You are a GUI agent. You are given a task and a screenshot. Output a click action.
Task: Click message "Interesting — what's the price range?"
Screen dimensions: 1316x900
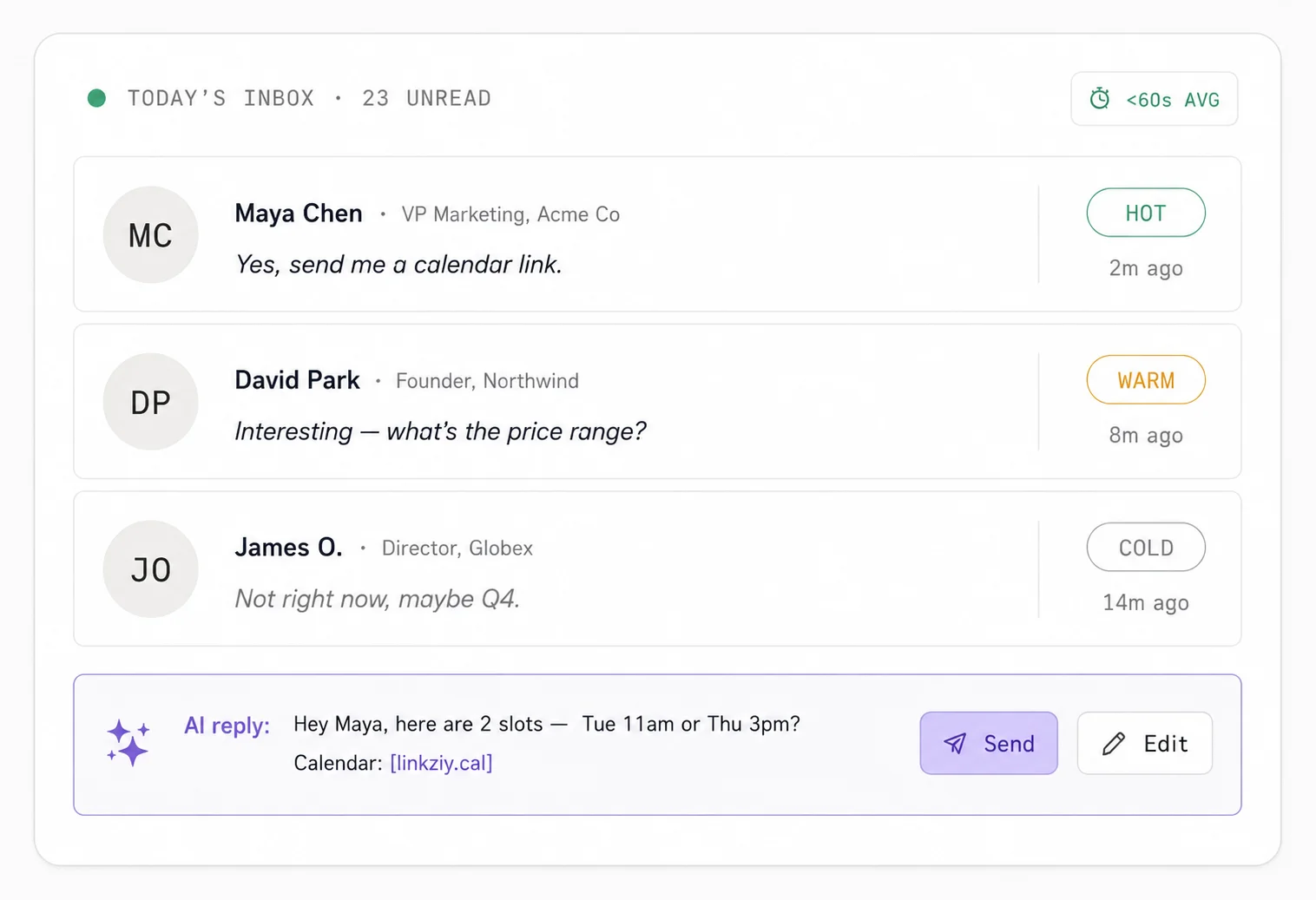(440, 431)
